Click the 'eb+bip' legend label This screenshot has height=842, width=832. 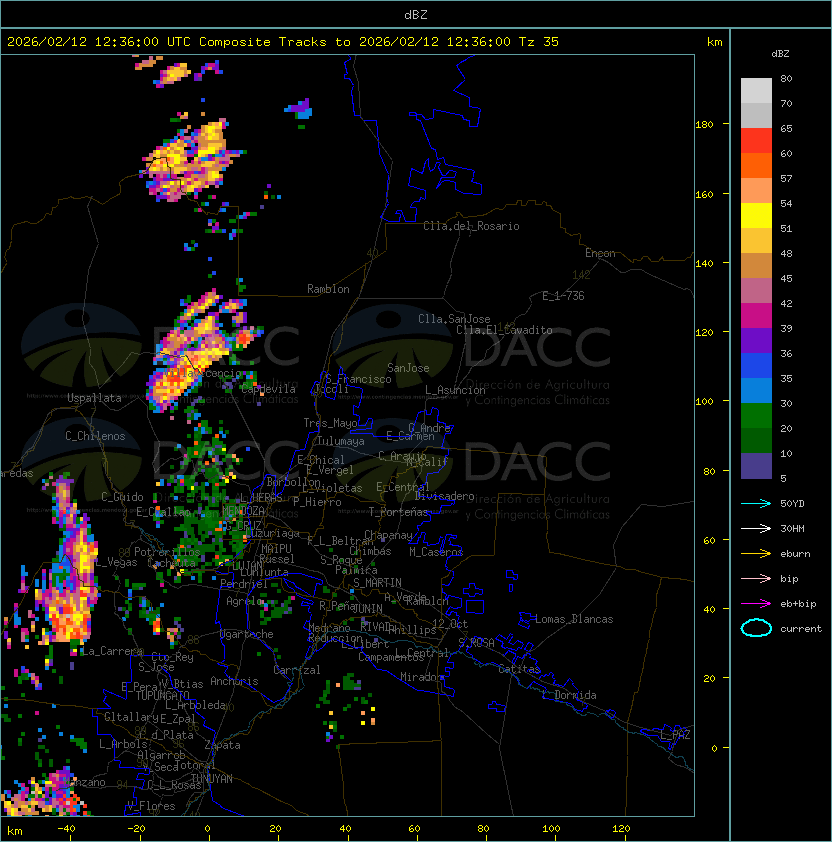coord(798,604)
